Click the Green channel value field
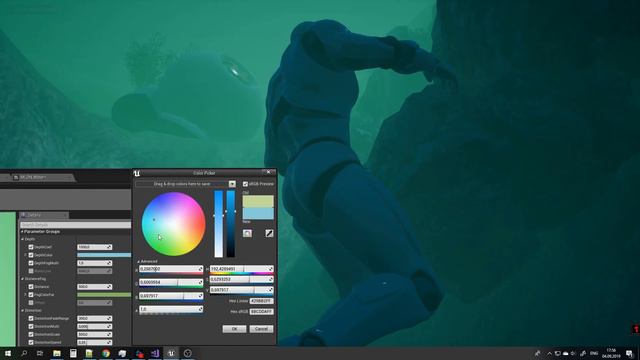640x360 pixels. (x=171, y=282)
